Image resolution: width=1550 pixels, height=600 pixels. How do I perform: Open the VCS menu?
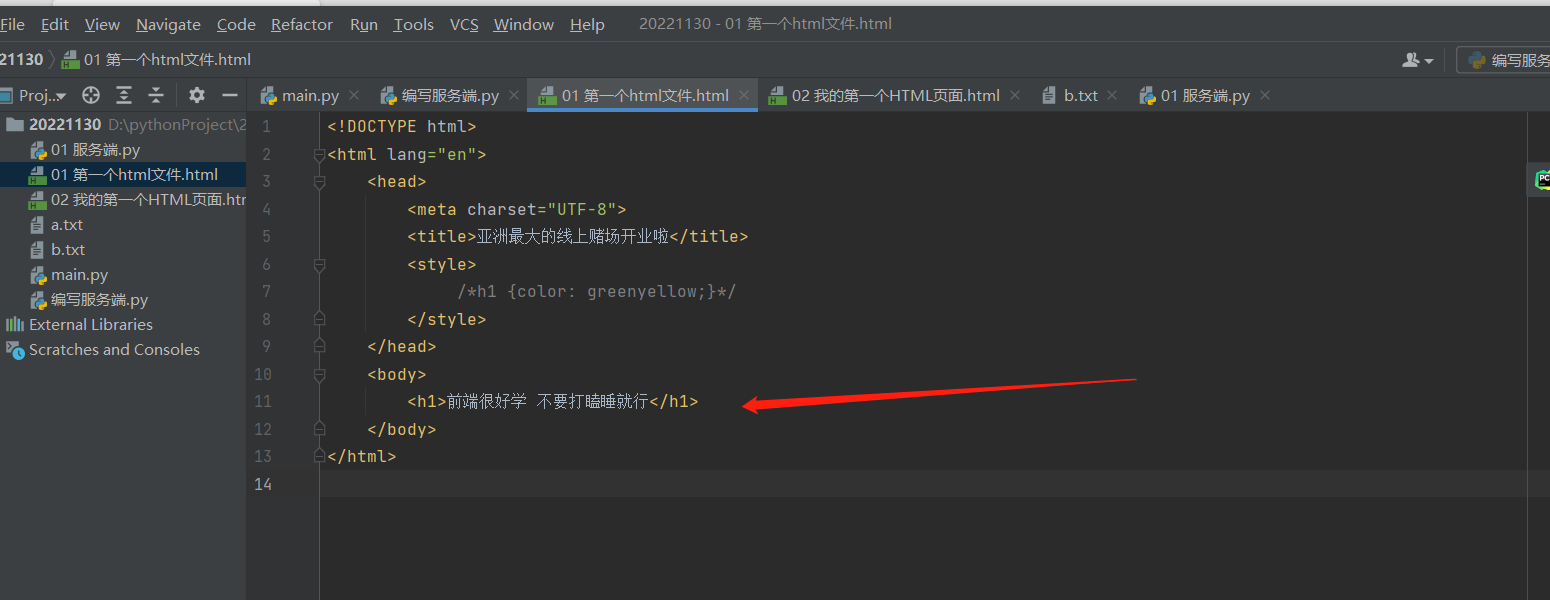coord(464,24)
